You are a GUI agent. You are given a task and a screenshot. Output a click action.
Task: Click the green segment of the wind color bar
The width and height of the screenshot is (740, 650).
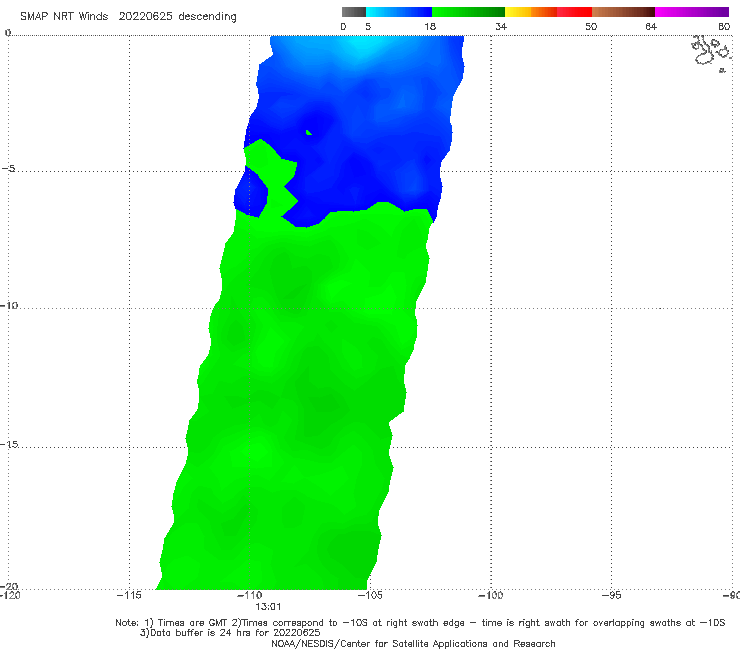[x=468, y=12]
